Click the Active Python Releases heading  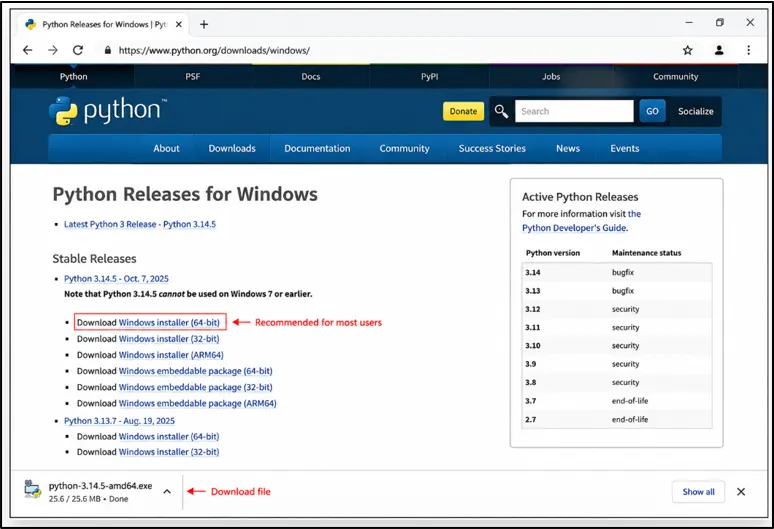pos(580,197)
